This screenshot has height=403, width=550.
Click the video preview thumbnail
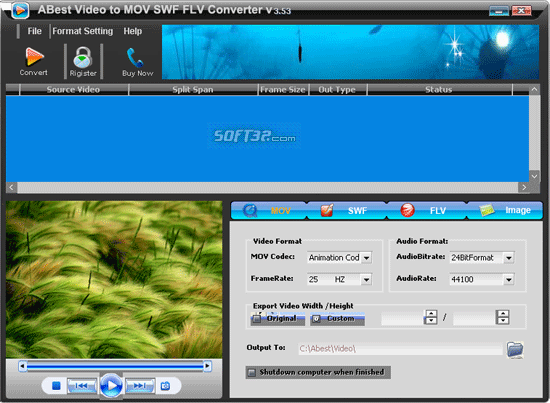click(x=114, y=280)
